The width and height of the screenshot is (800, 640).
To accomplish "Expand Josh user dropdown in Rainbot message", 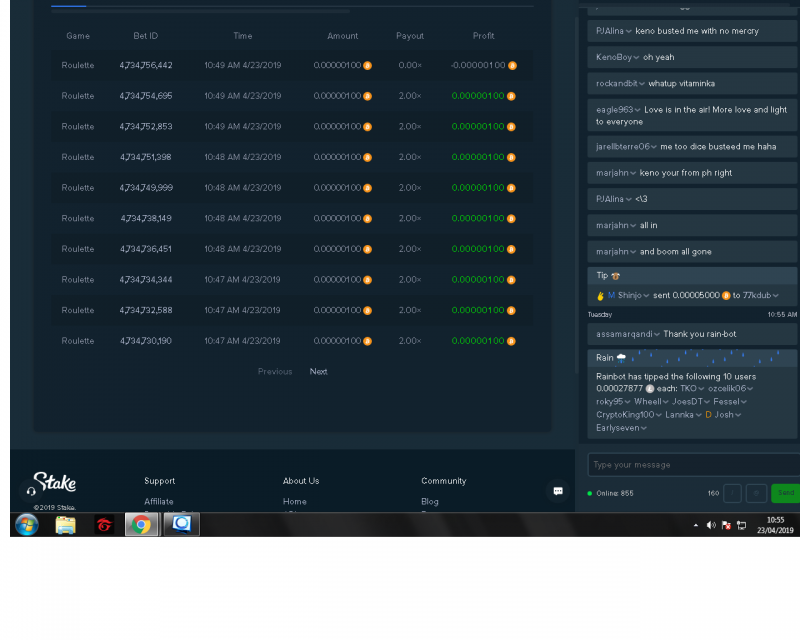I will pos(738,415).
